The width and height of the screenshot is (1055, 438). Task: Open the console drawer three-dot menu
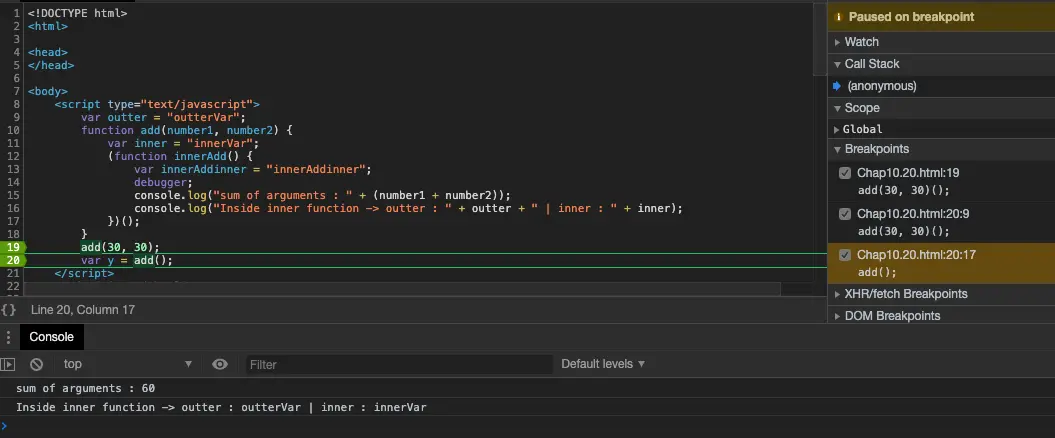(9, 337)
